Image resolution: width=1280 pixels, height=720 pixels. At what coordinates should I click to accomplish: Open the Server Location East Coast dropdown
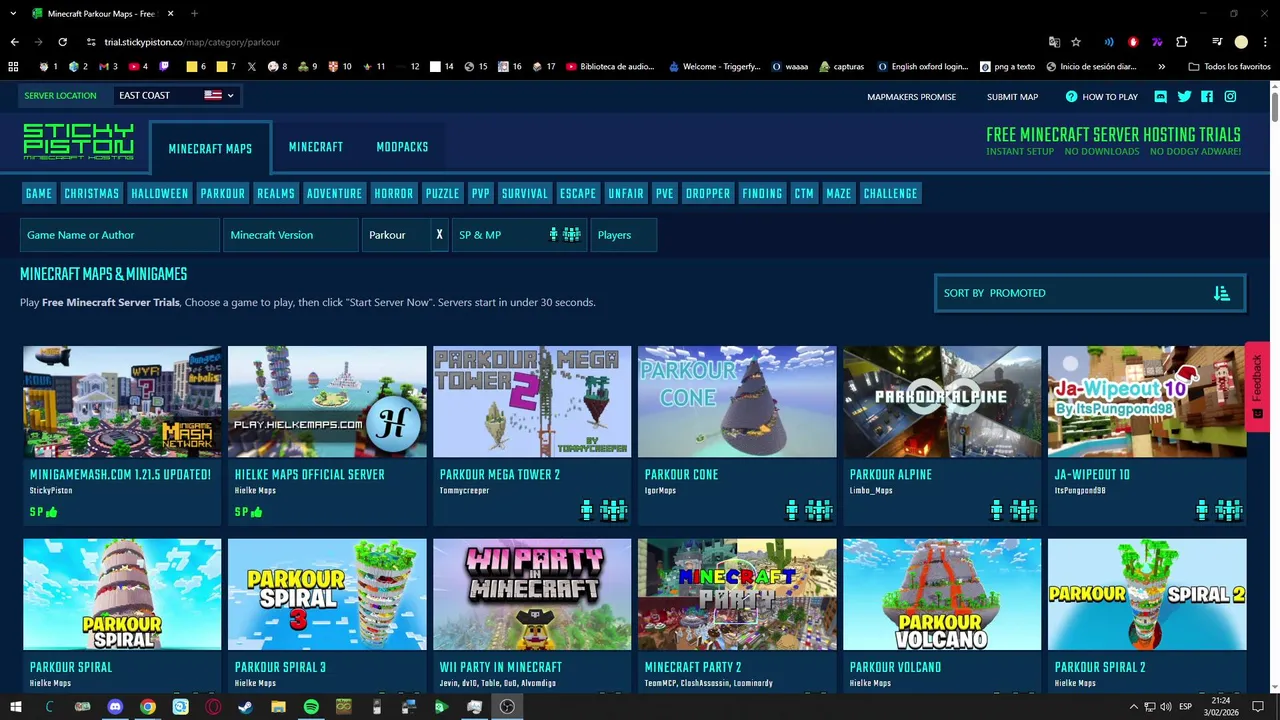[176, 95]
